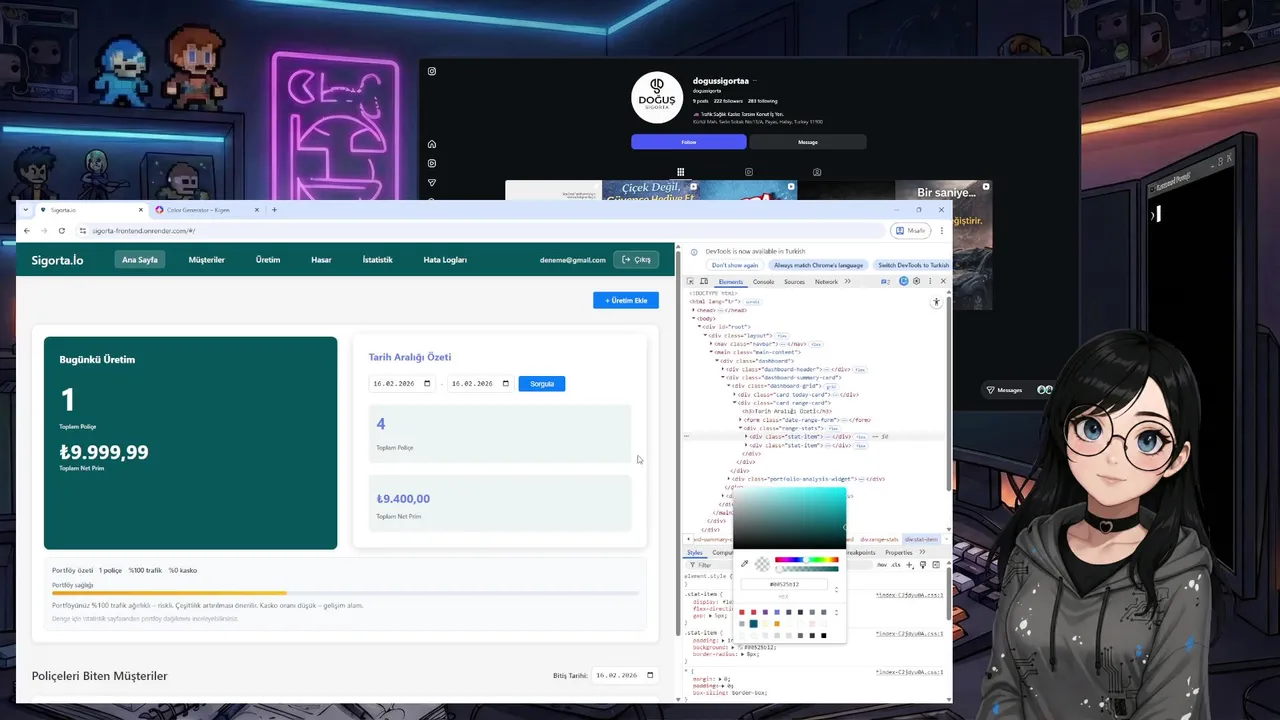
Task: Click Always match Chrome's language
Action: pyautogui.click(x=818, y=265)
